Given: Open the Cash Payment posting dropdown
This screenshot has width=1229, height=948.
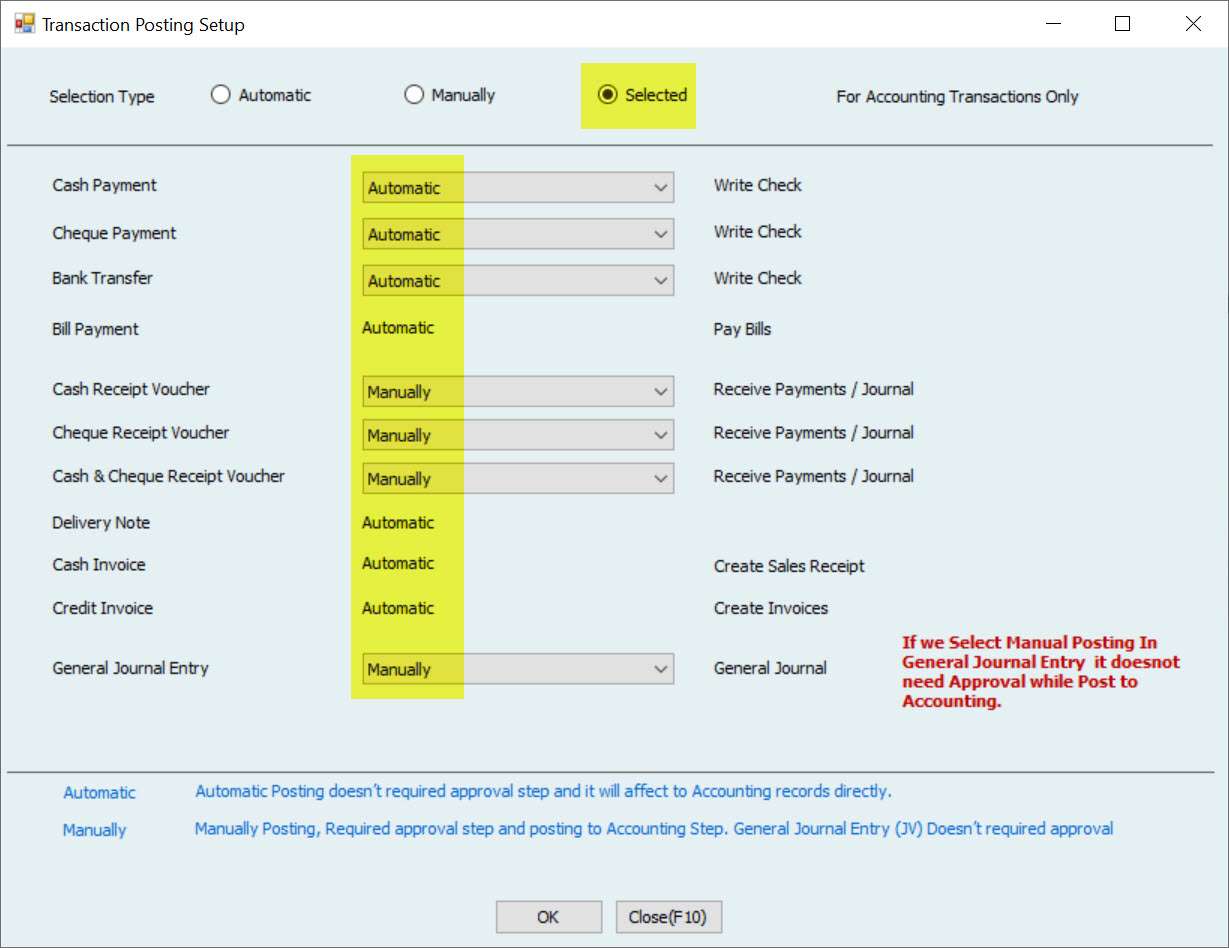Looking at the screenshot, I should 518,187.
